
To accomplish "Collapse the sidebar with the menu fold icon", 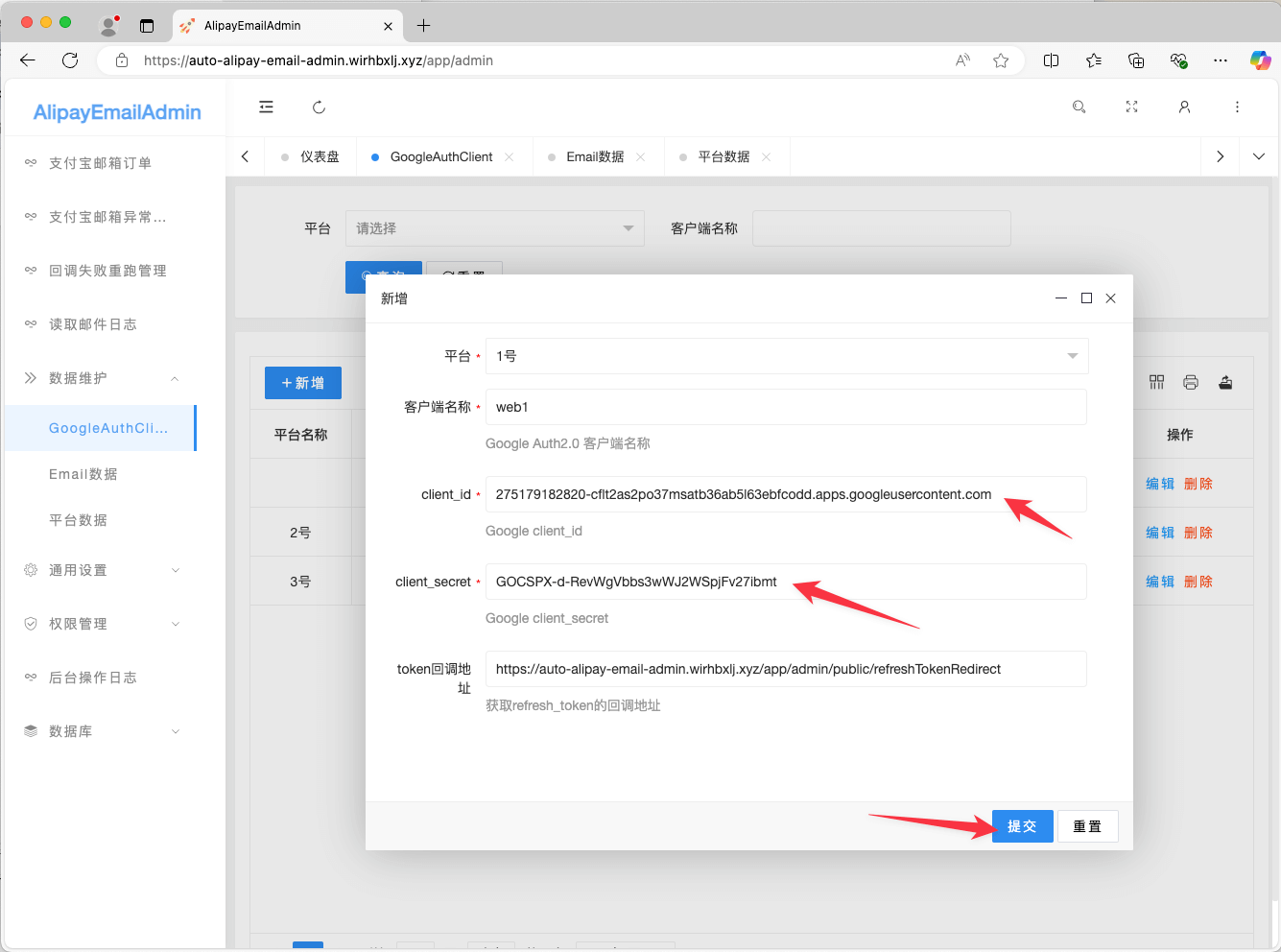I will tap(267, 107).
